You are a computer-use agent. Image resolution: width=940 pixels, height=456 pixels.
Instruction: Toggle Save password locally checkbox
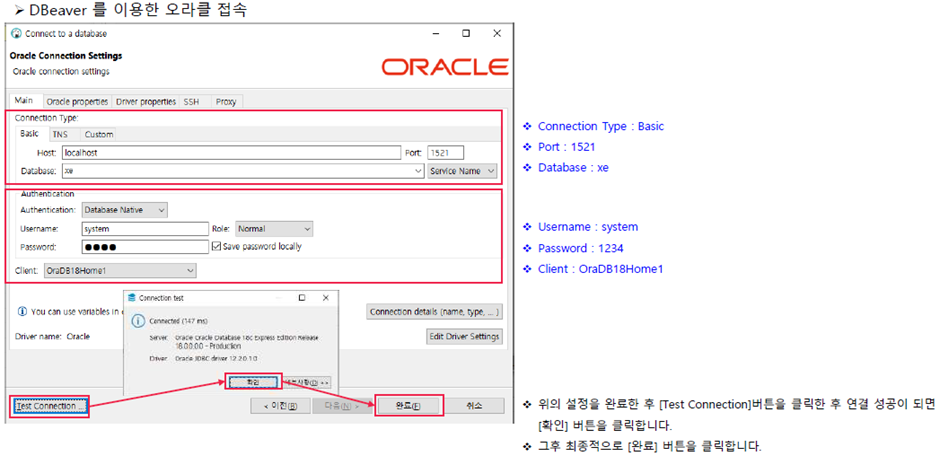(x=217, y=246)
